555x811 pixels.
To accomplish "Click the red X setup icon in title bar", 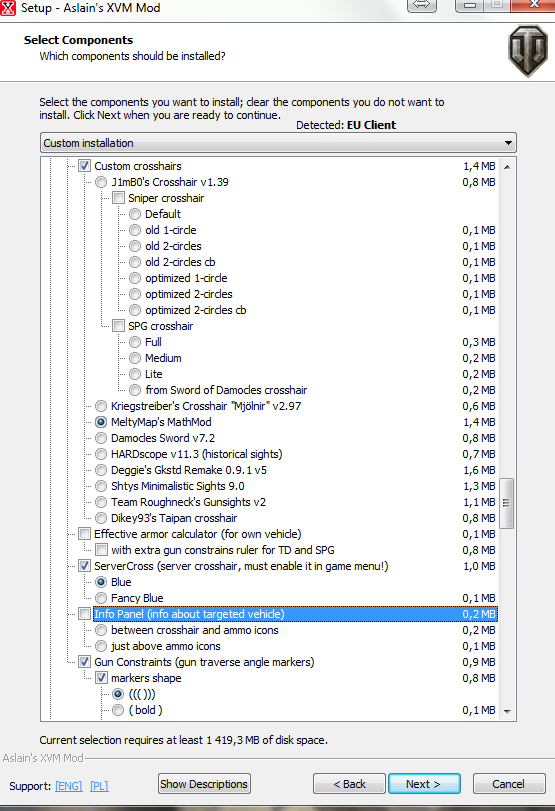I will (x=8, y=8).
